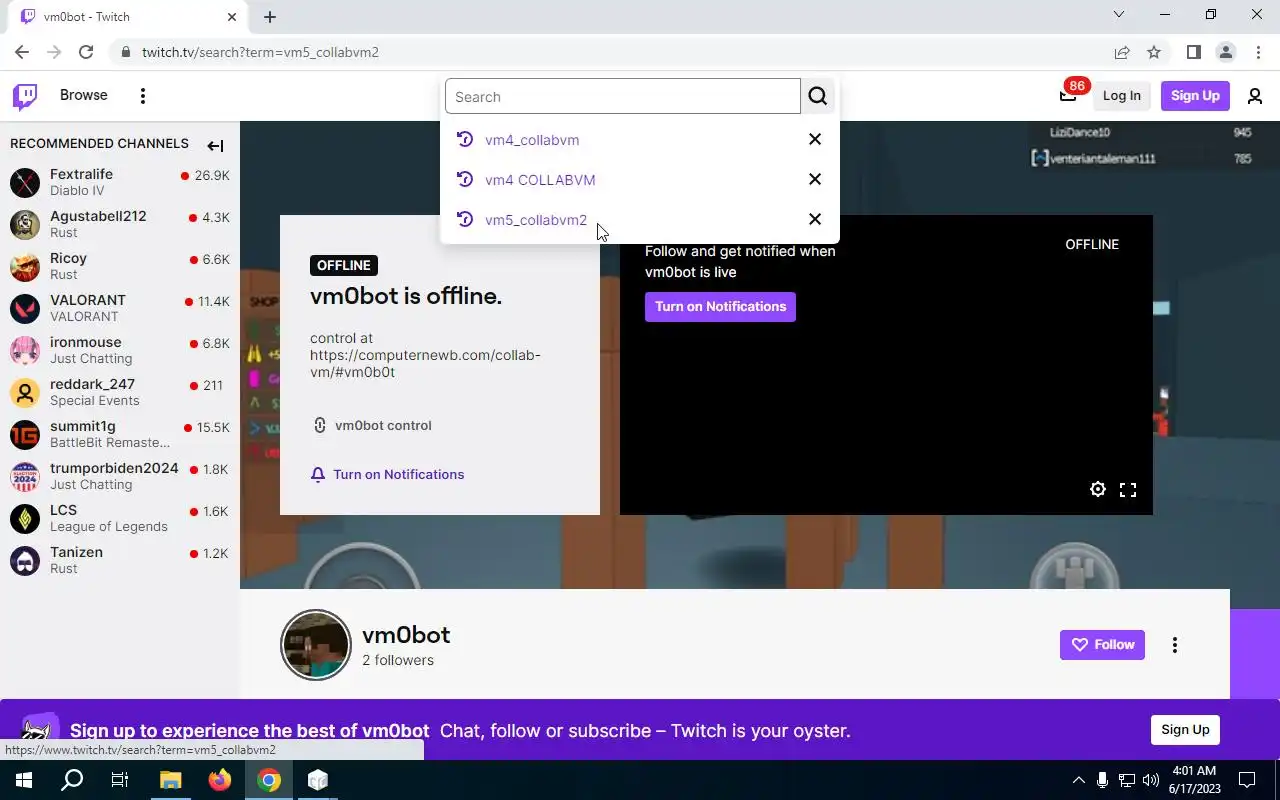Bookmark this page with star icon

tap(1154, 52)
